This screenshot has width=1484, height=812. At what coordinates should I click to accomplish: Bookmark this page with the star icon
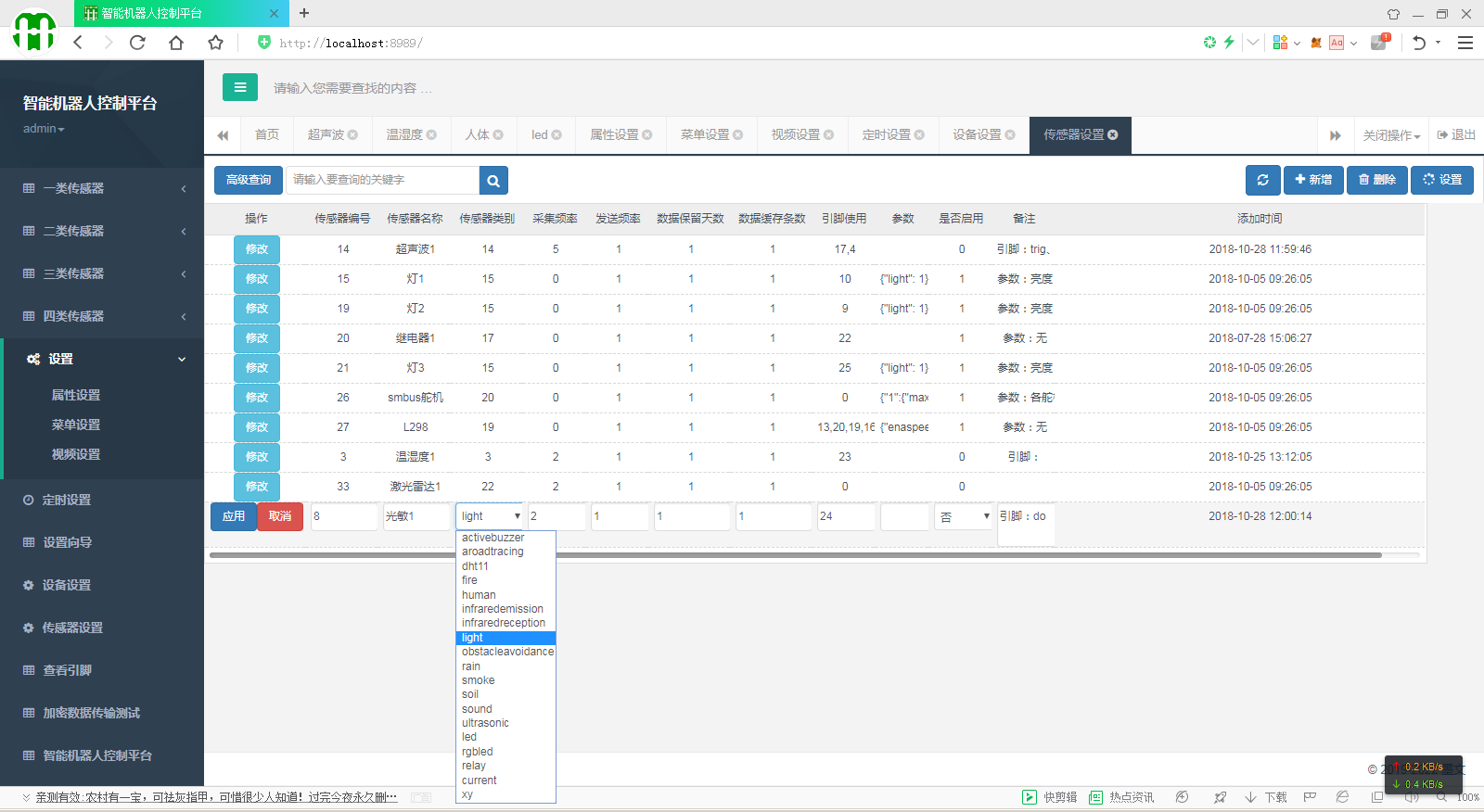[215, 43]
